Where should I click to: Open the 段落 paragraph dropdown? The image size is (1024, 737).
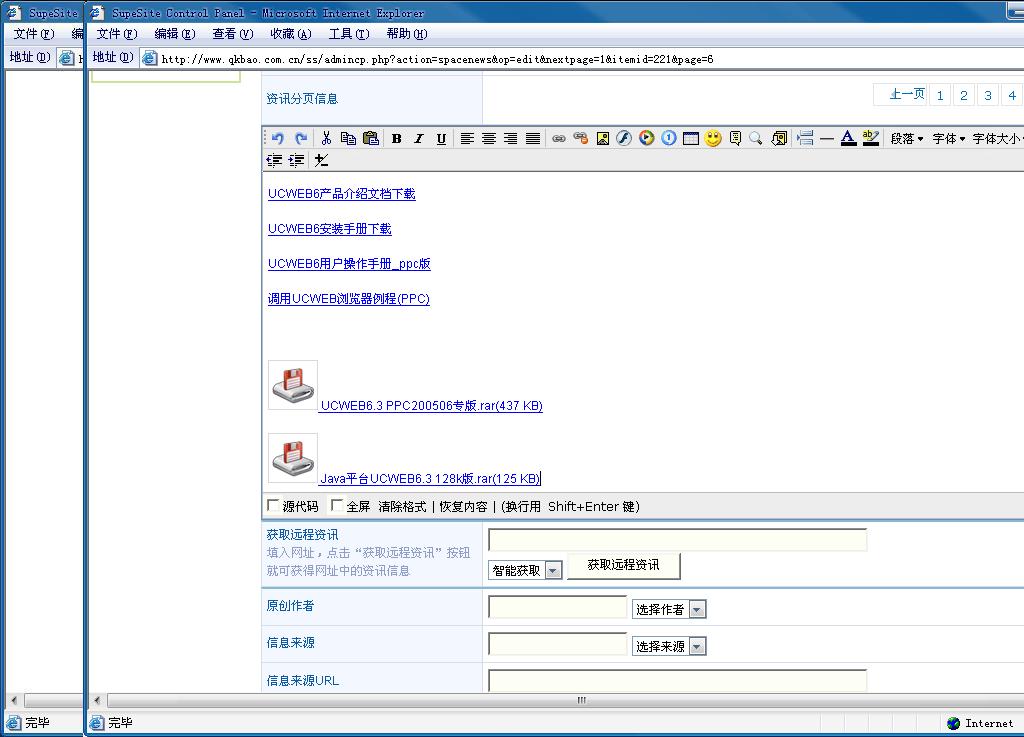coord(907,138)
